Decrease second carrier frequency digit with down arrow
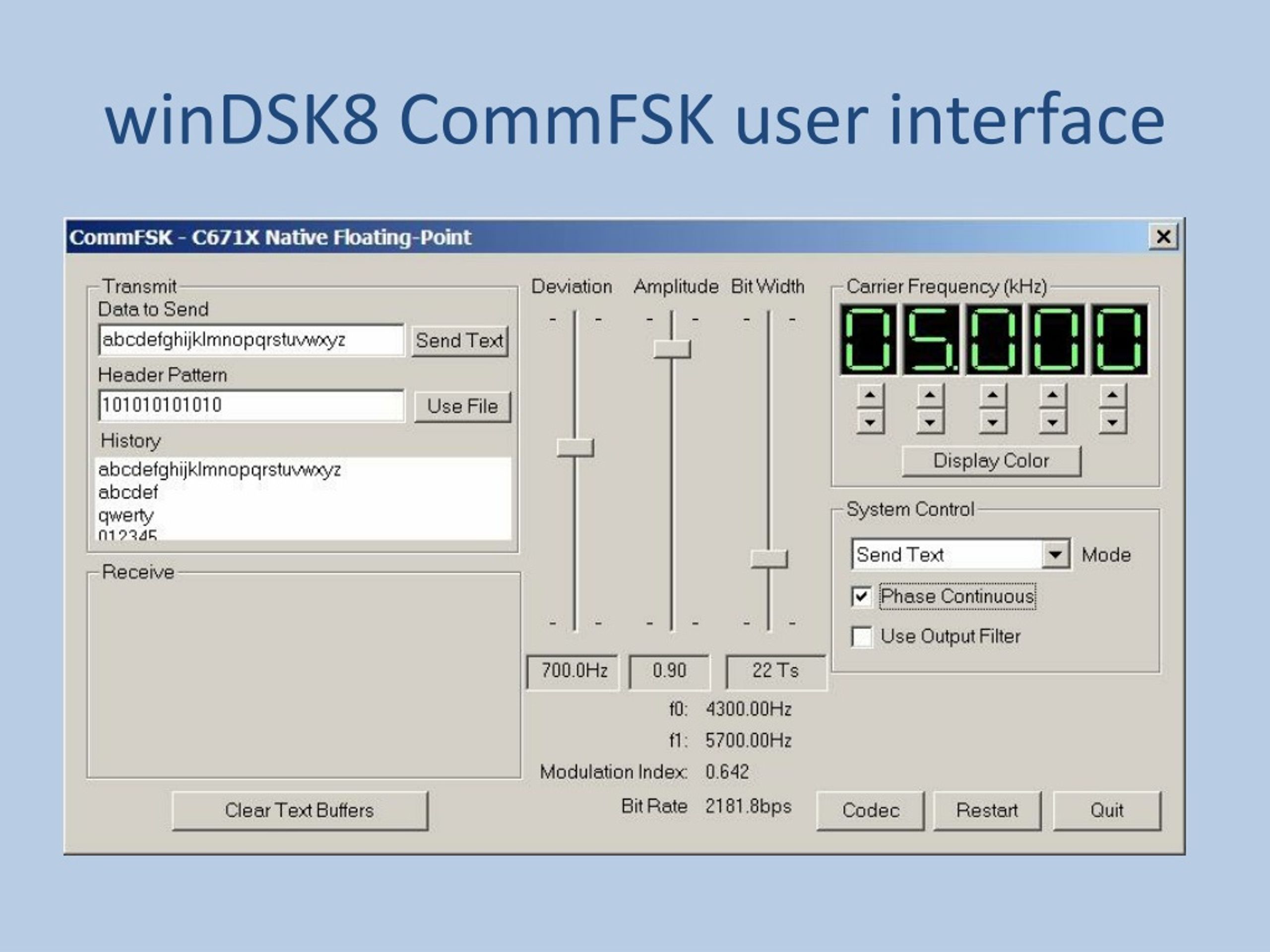 click(930, 422)
